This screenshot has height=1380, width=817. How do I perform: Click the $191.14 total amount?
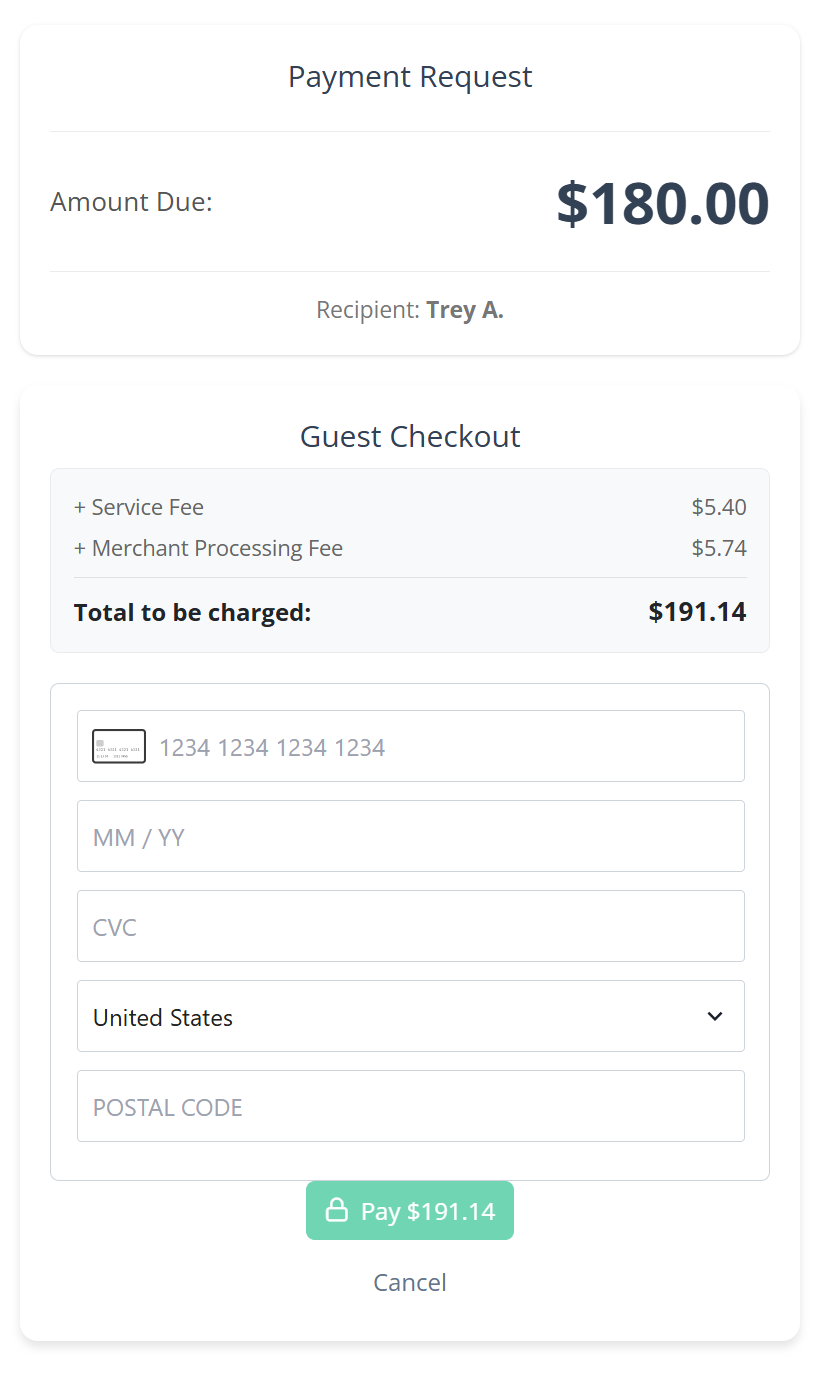point(697,612)
